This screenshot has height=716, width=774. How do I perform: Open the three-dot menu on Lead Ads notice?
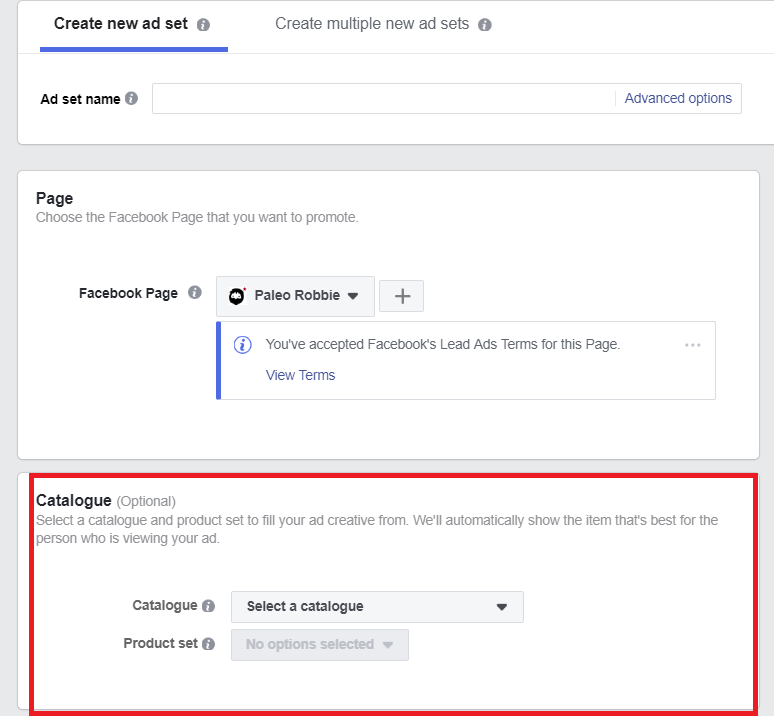(693, 345)
